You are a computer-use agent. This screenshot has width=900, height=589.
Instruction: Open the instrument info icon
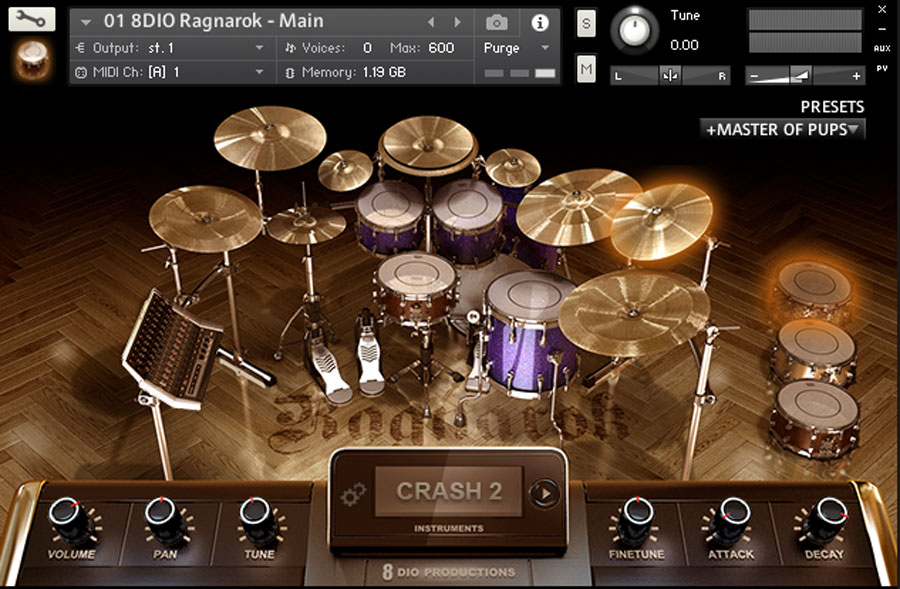[x=540, y=23]
